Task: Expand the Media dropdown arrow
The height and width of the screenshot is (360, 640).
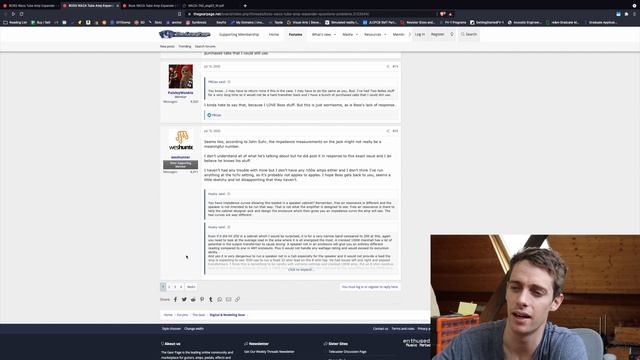Action: pyautogui.click(x=357, y=35)
